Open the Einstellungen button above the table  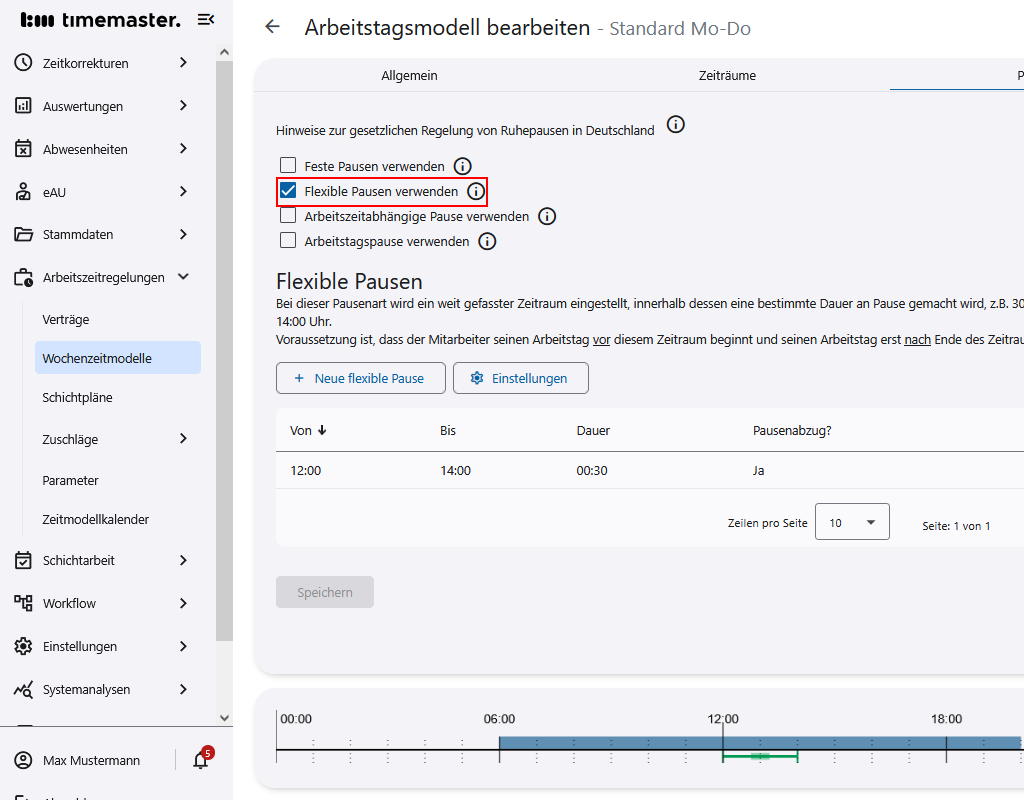(x=520, y=378)
